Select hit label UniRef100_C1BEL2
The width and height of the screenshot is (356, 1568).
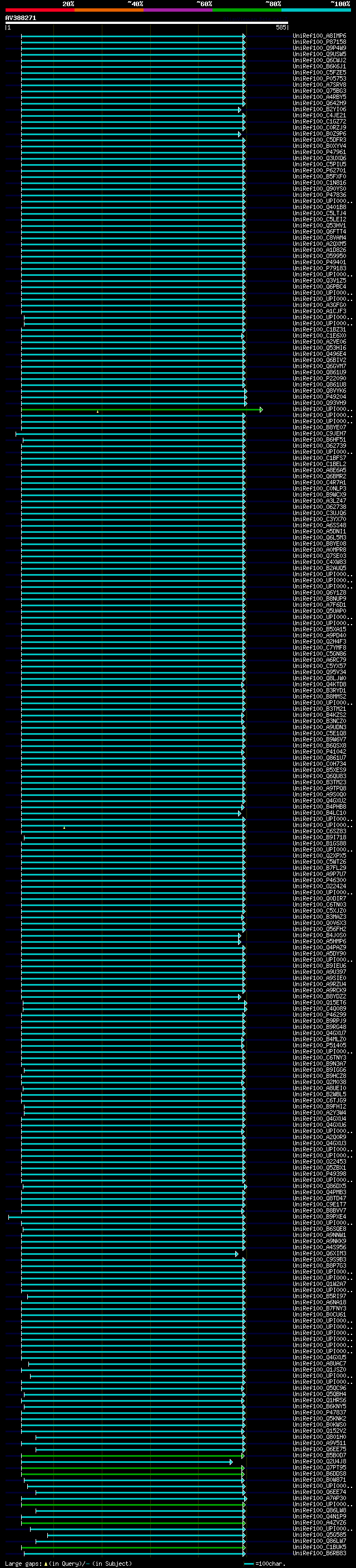coord(319,464)
